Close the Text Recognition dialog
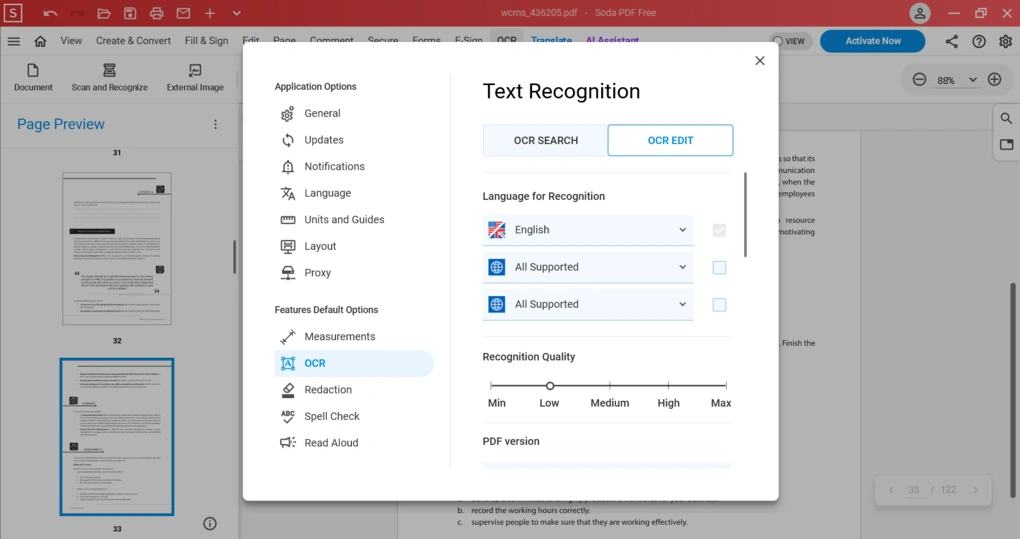Image resolution: width=1020 pixels, height=539 pixels. coord(760,61)
